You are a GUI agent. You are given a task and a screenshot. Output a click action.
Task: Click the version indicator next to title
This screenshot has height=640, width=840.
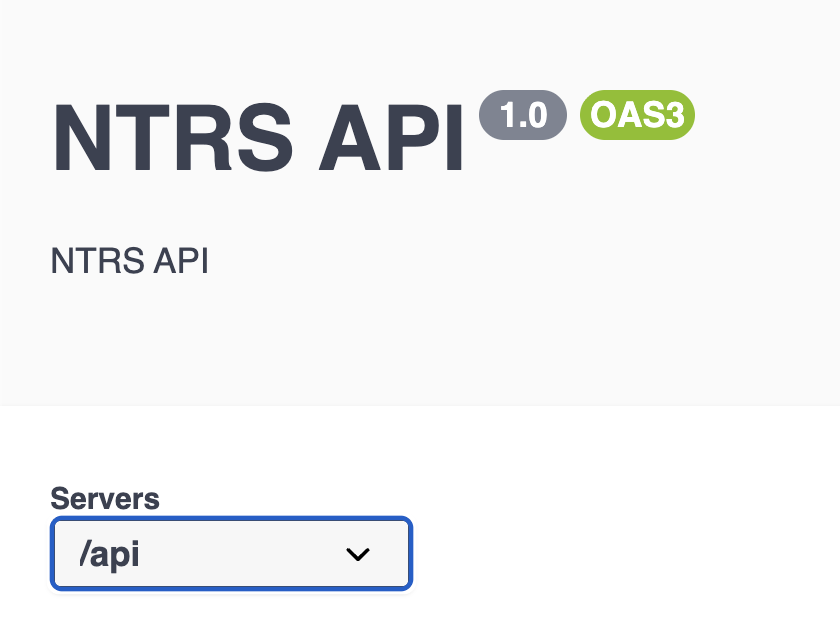(523, 115)
